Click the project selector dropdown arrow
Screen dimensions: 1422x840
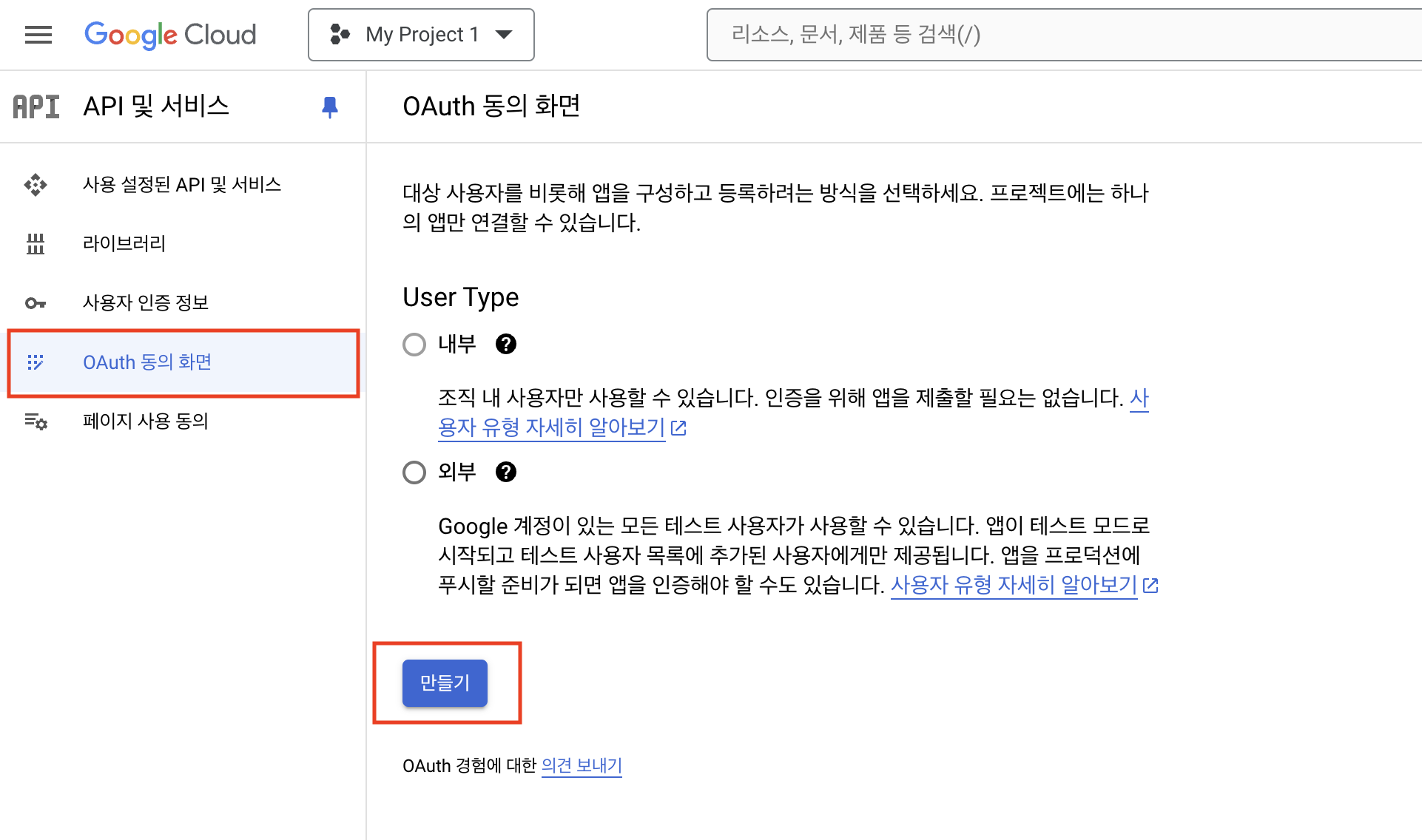[x=505, y=35]
